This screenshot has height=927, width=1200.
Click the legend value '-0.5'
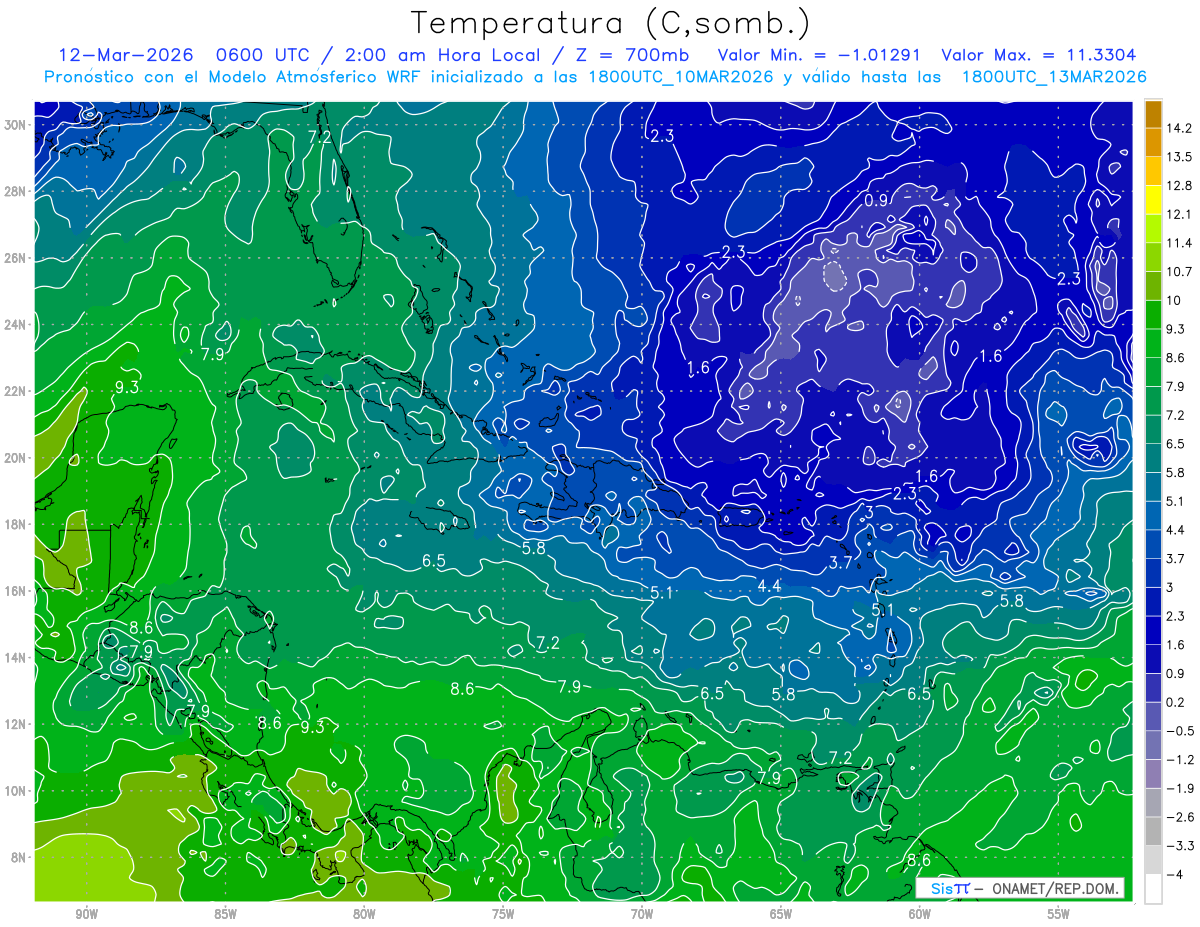[x=1181, y=731]
